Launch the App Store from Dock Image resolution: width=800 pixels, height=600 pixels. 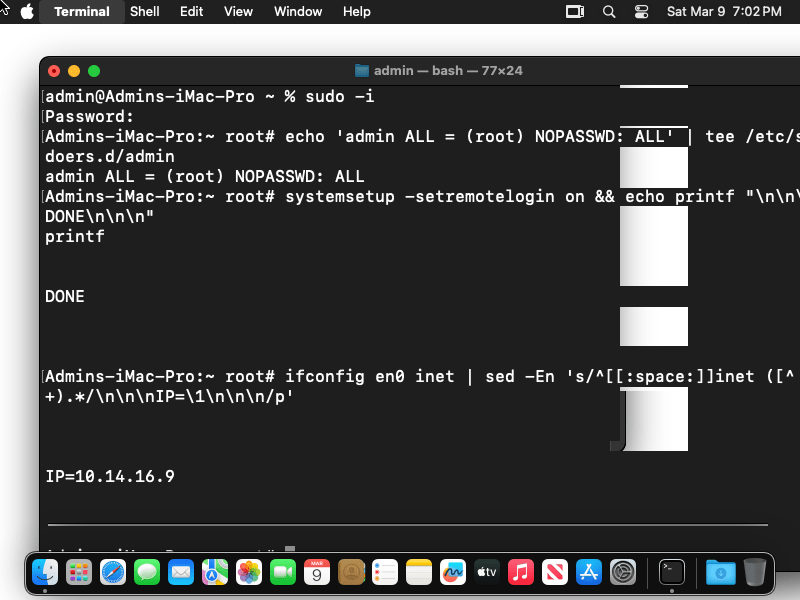[589, 572]
